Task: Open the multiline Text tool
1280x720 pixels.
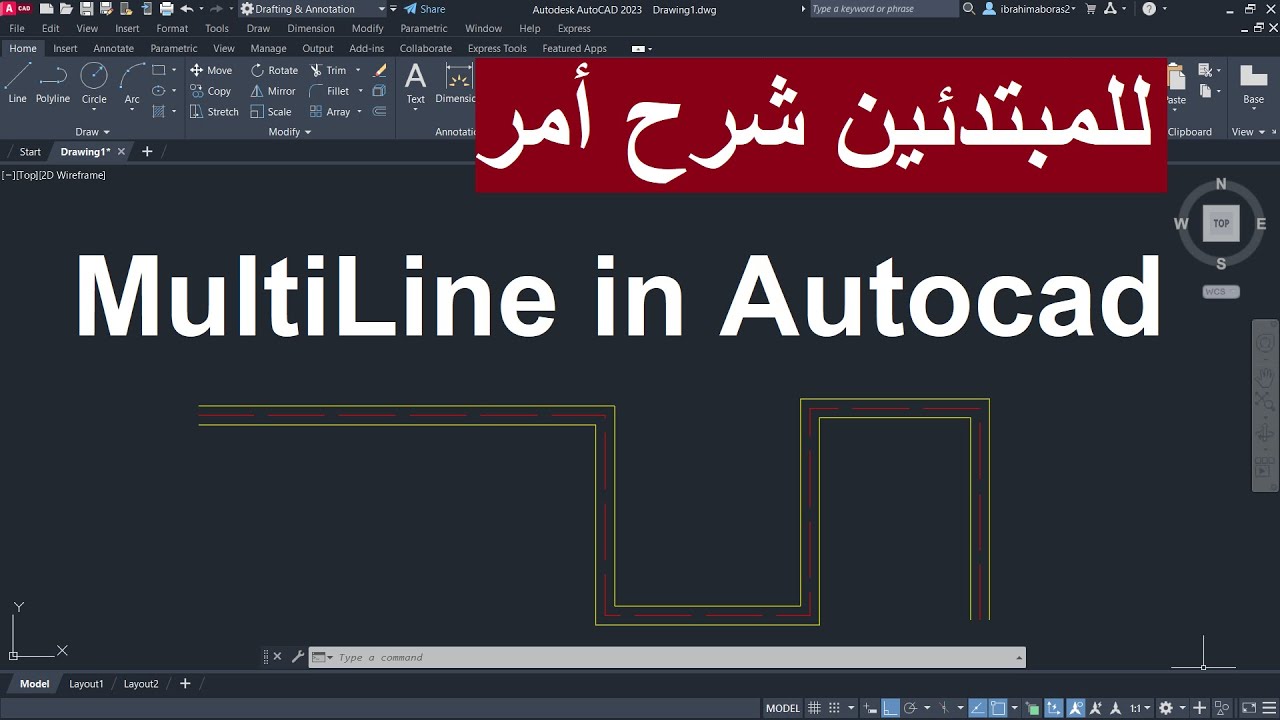Action: pyautogui.click(x=415, y=83)
